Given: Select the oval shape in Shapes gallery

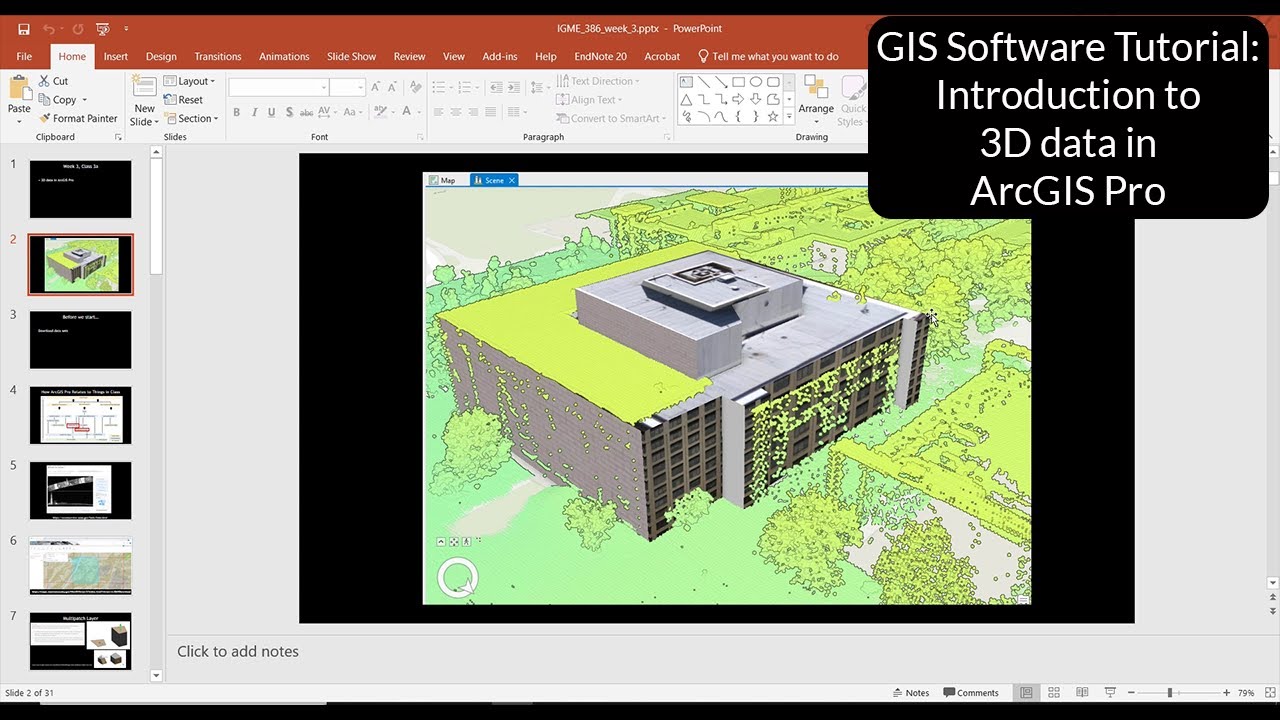Looking at the screenshot, I should point(756,82).
